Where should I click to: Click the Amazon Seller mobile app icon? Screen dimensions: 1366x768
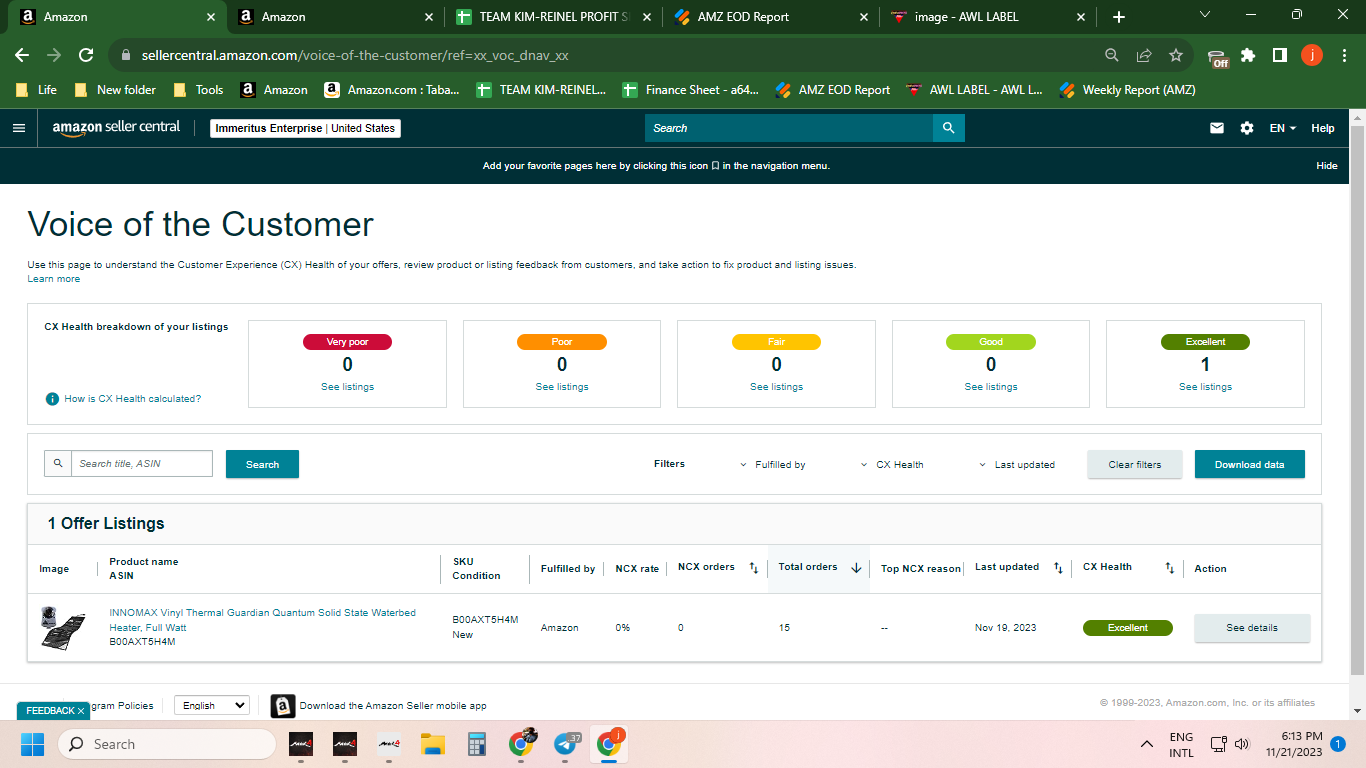(x=283, y=706)
